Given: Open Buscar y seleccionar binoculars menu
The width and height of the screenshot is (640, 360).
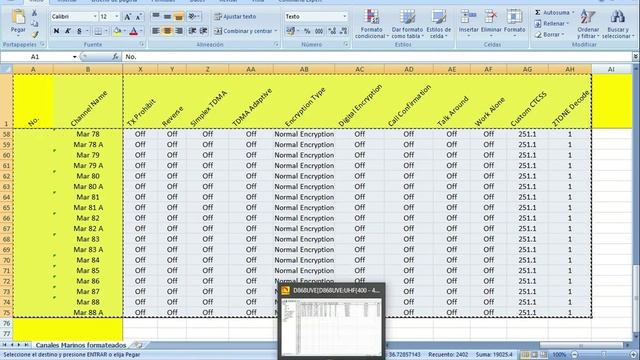Looking at the screenshot, I should click(618, 24).
